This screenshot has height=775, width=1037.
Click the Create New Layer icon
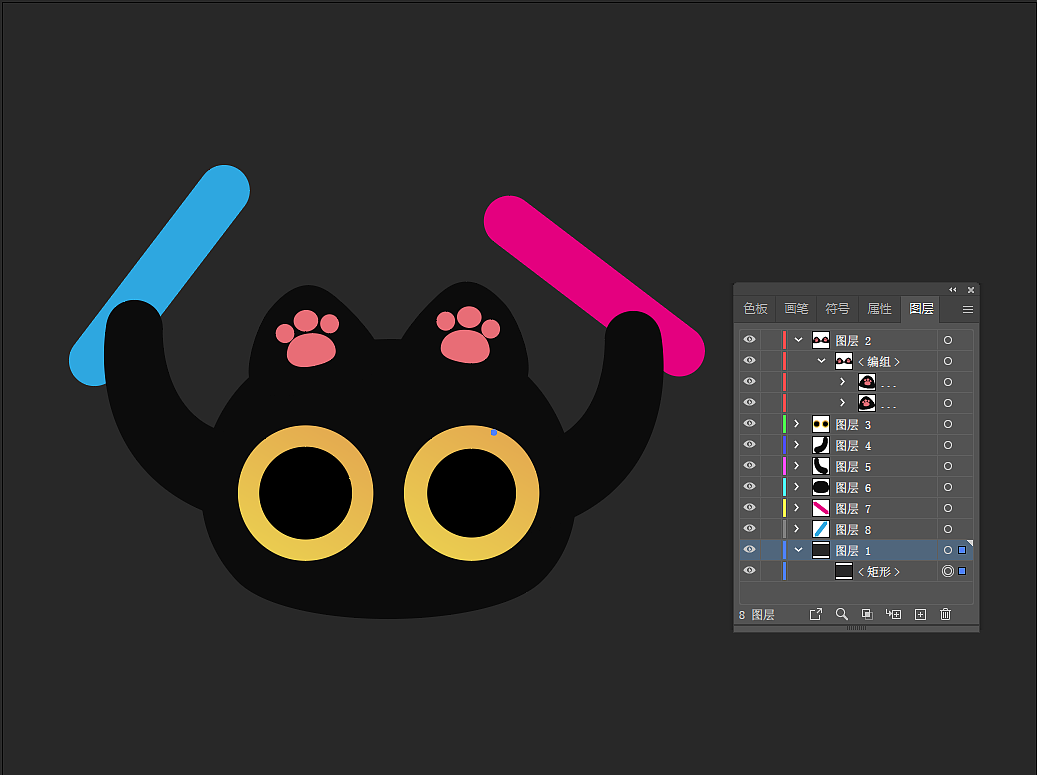(920, 614)
